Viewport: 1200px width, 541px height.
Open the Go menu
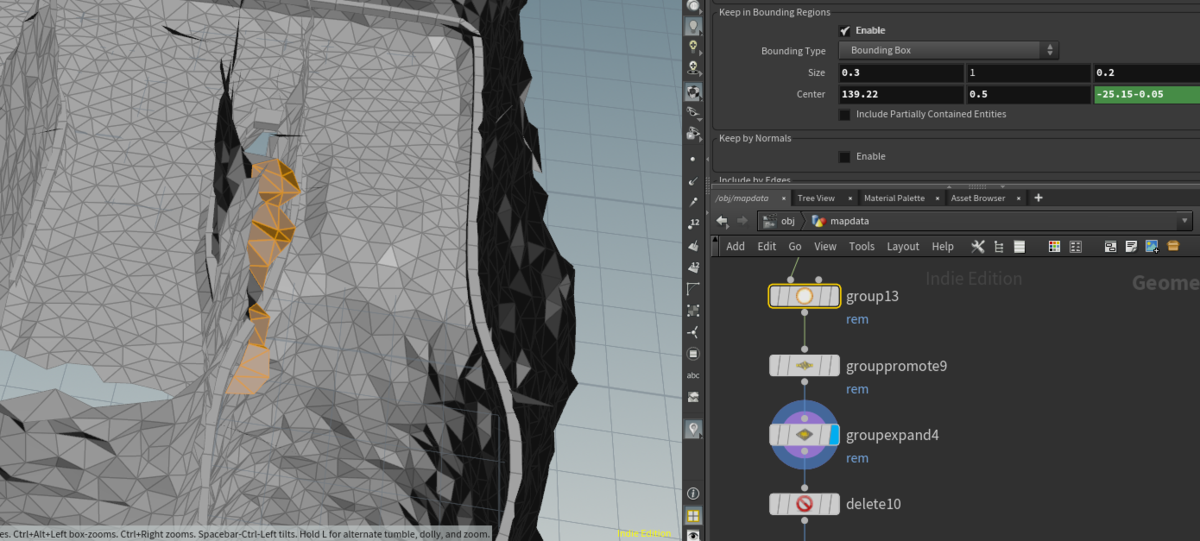795,246
